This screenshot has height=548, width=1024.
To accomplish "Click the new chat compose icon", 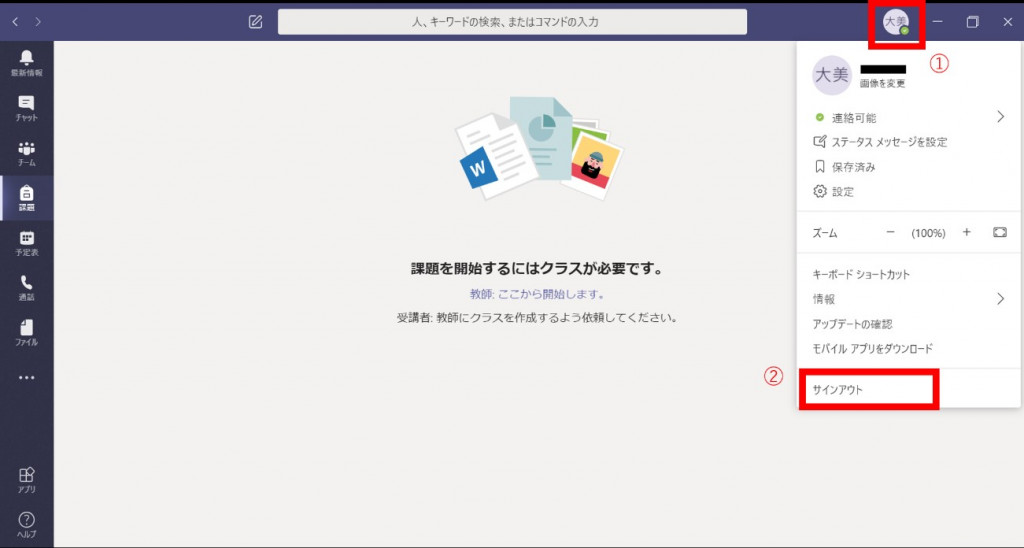I will (255, 21).
